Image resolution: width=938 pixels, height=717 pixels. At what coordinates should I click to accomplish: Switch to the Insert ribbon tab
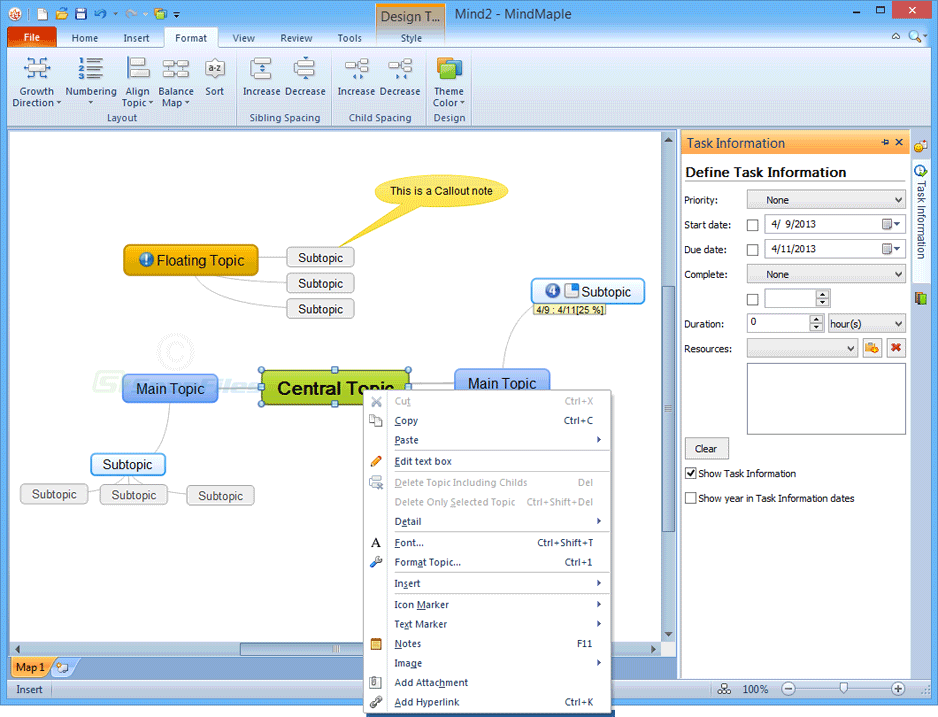pos(136,38)
